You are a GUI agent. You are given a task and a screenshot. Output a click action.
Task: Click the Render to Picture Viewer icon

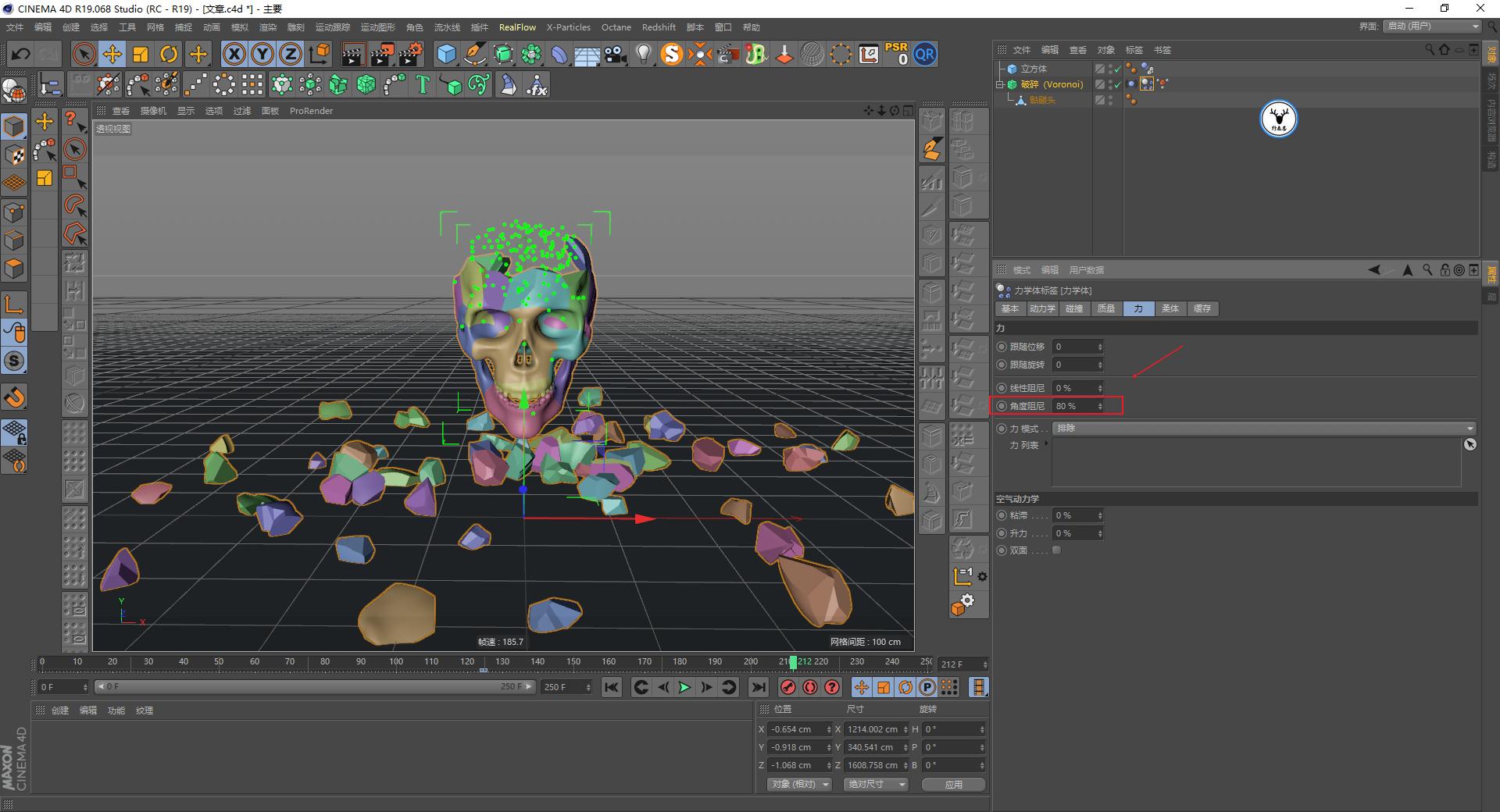(x=382, y=54)
